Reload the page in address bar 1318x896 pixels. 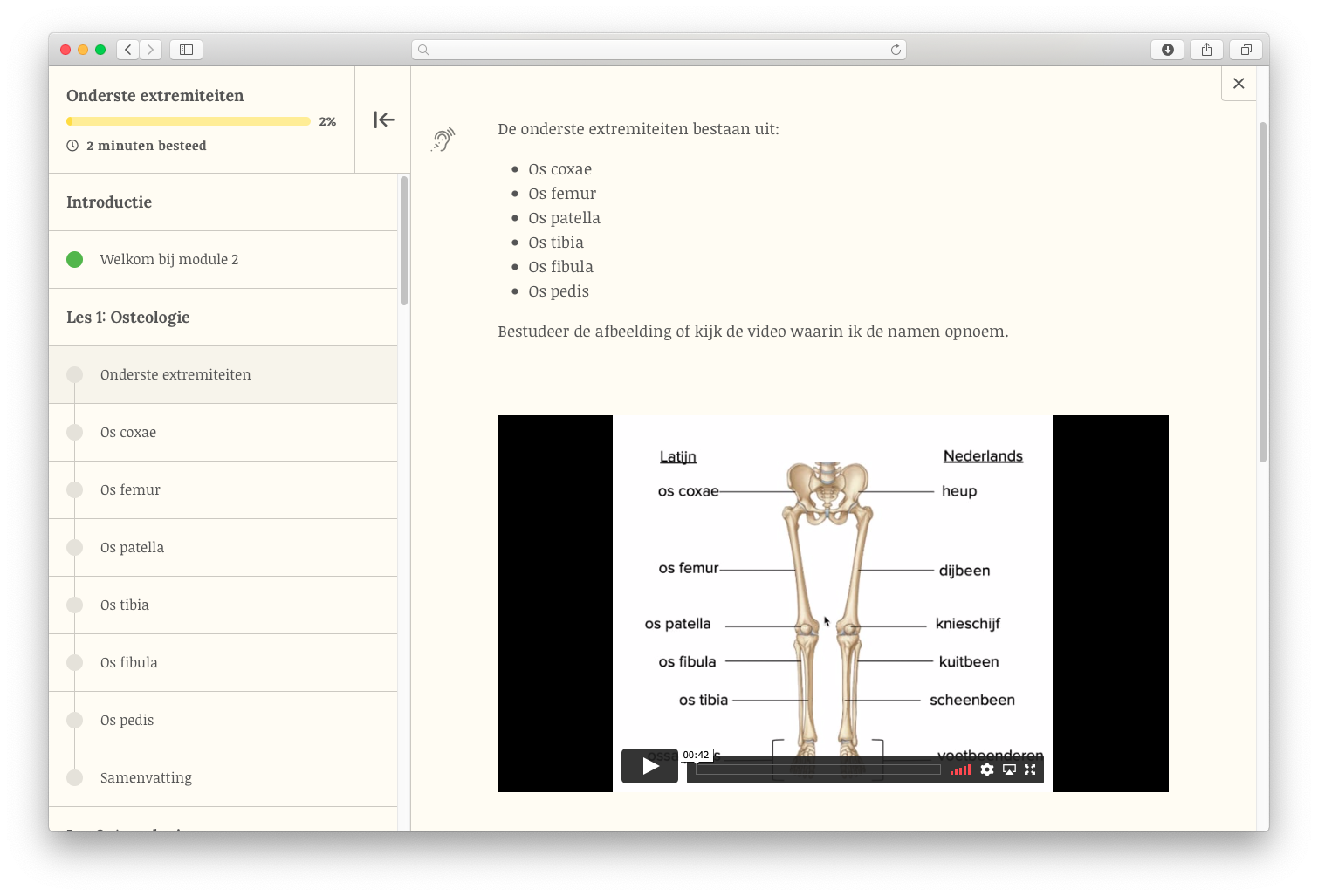click(896, 50)
